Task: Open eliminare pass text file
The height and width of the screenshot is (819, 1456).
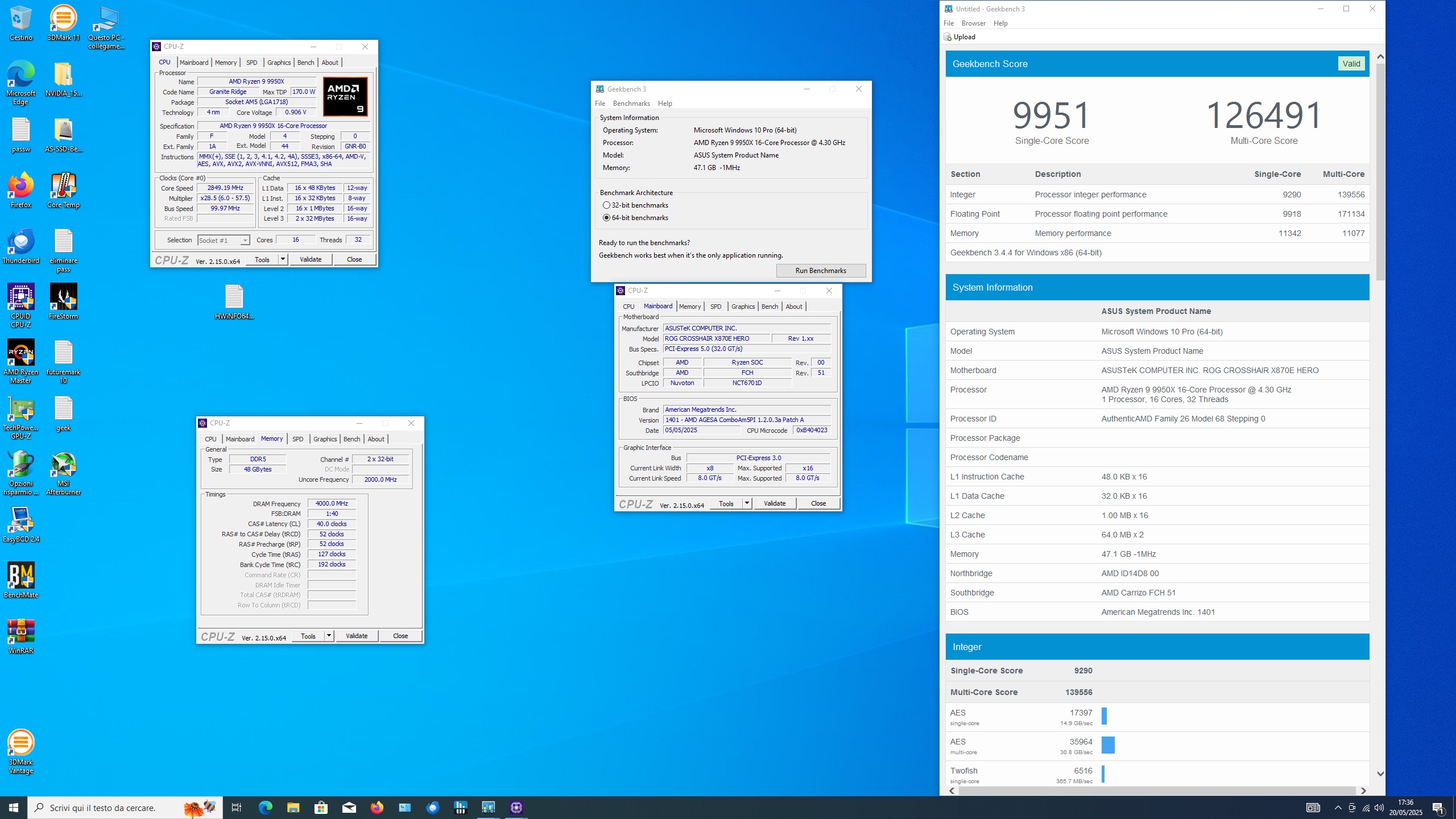Action: pyautogui.click(x=63, y=250)
